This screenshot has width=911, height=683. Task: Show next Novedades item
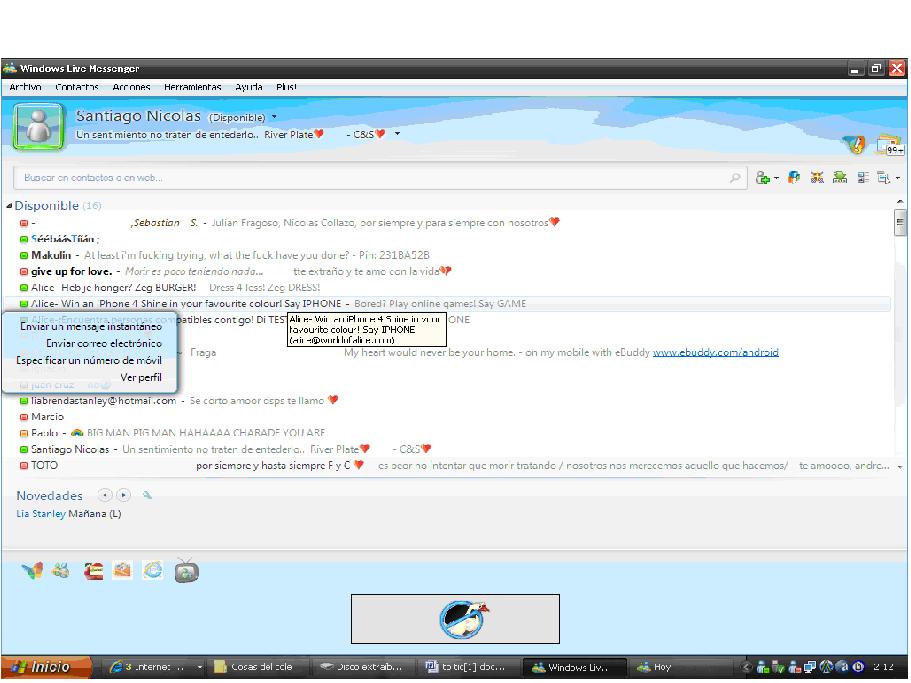123,495
